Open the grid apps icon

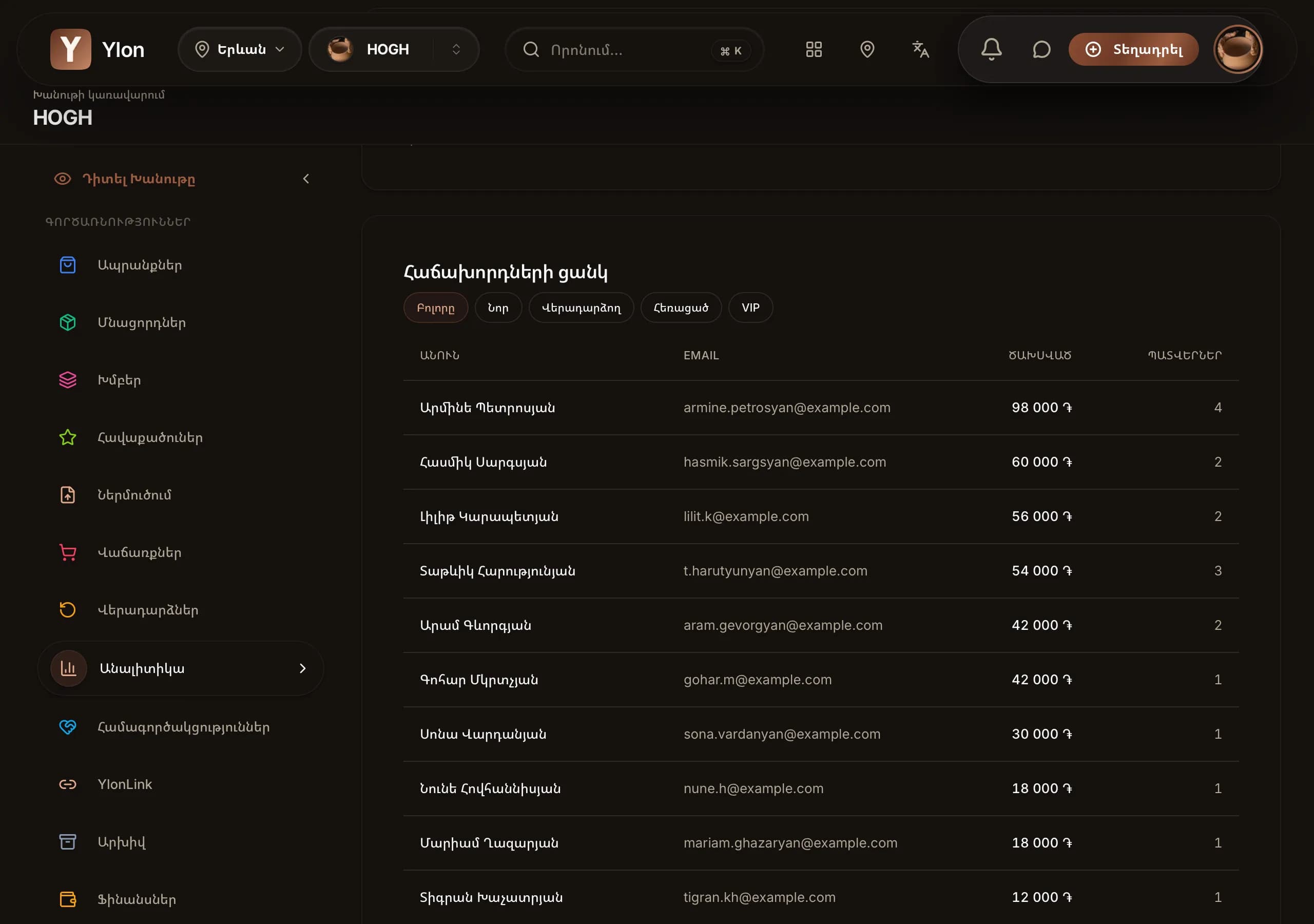click(x=814, y=49)
